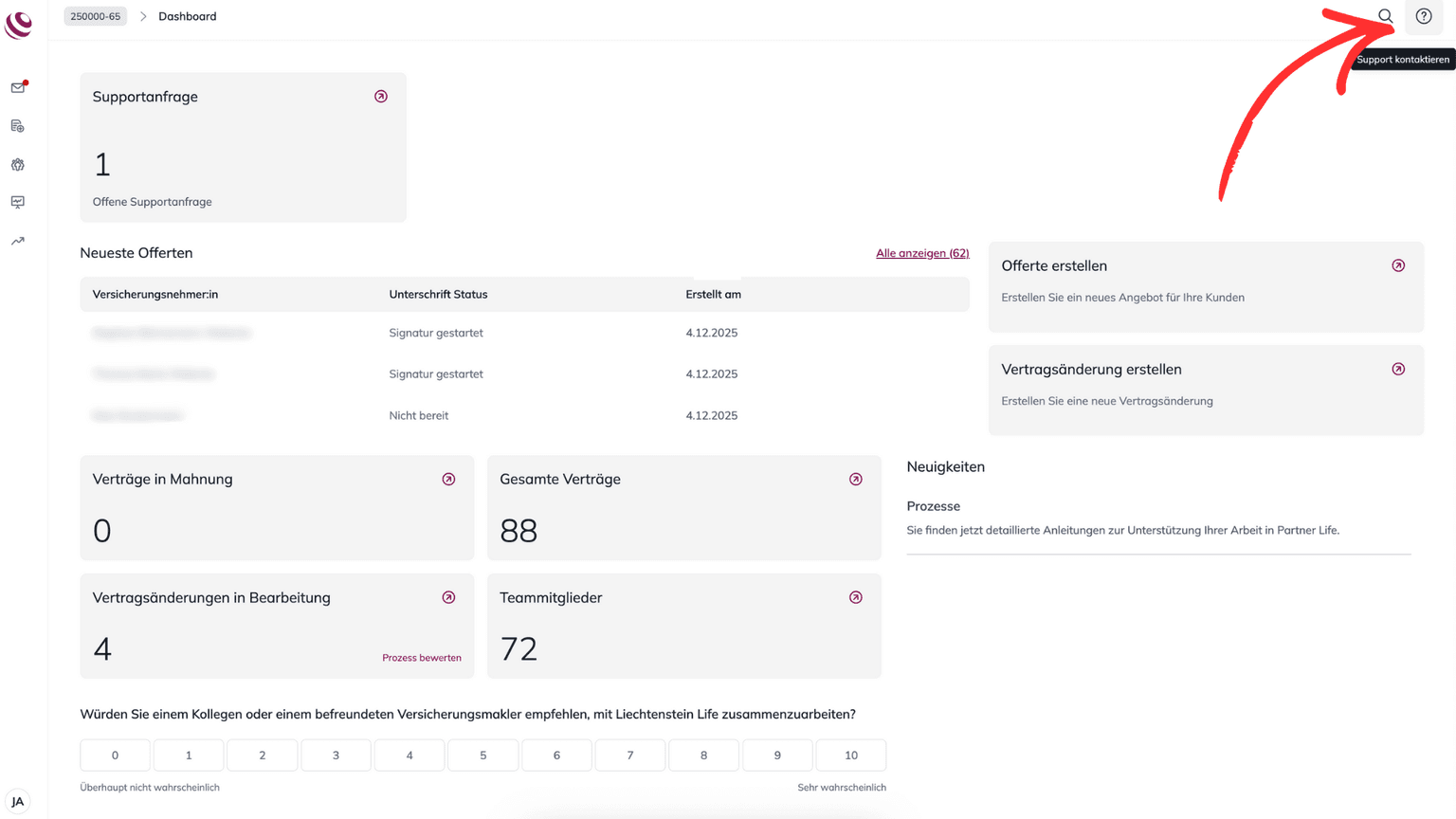Viewport: 1456px width, 819px height.
Task: Click the presentation screen sidebar icon
Action: (x=18, y=202)
